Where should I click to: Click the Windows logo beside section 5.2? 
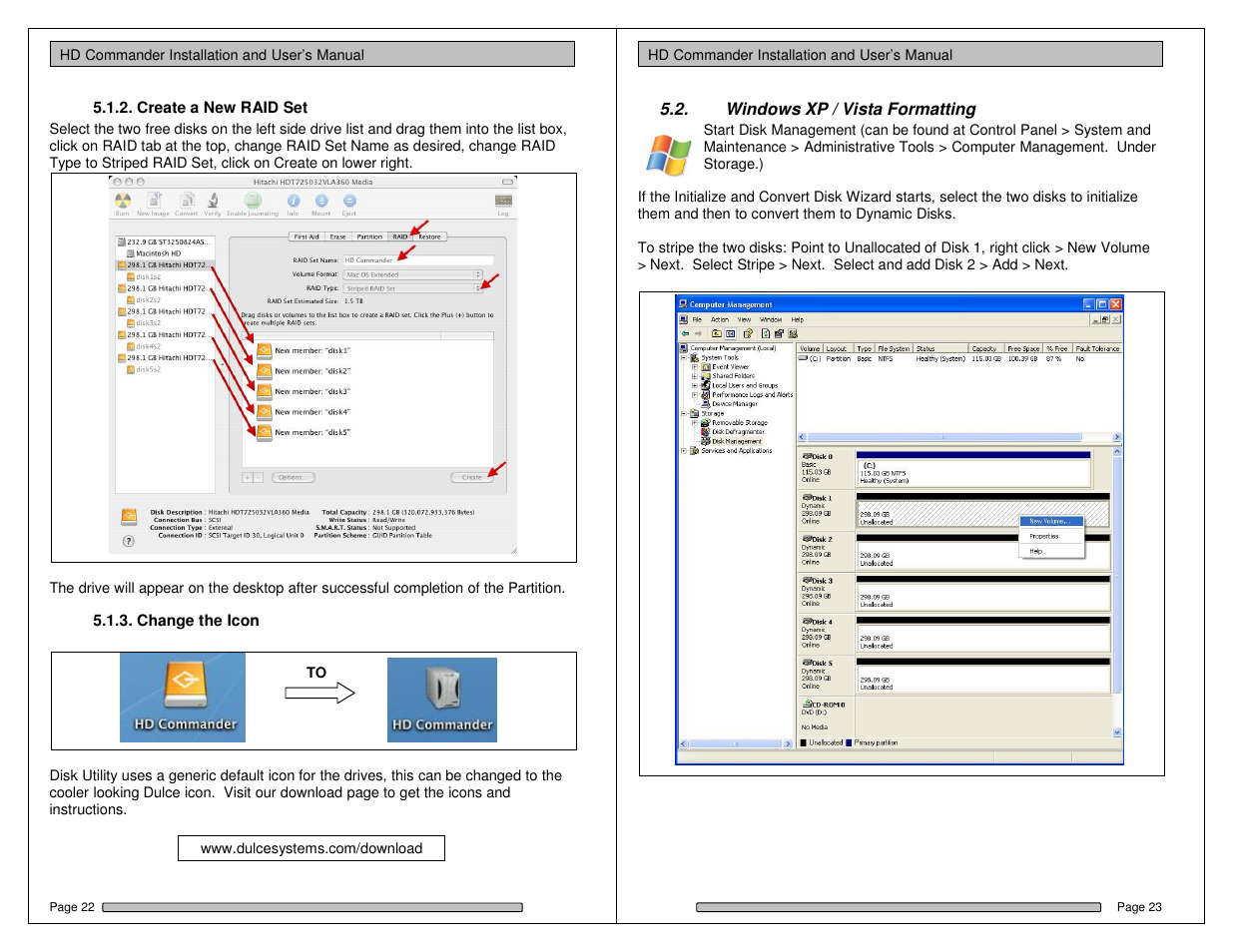pyautogui.click(x=668, y=155)
